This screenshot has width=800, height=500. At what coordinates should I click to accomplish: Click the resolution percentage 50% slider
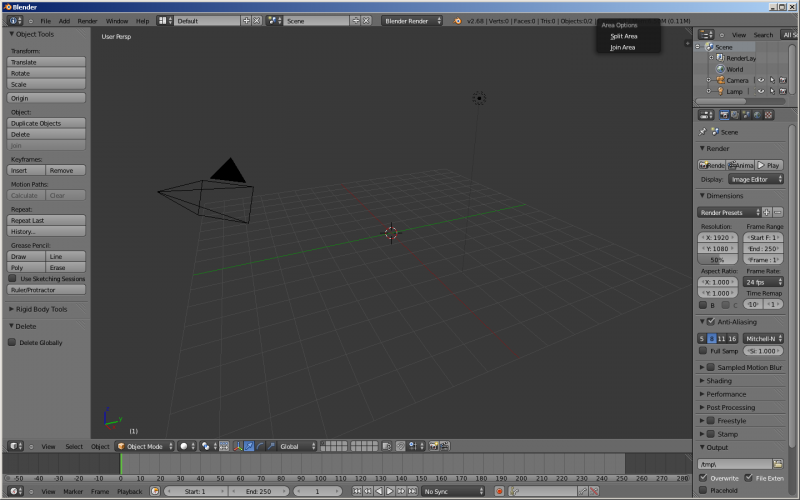717,260
